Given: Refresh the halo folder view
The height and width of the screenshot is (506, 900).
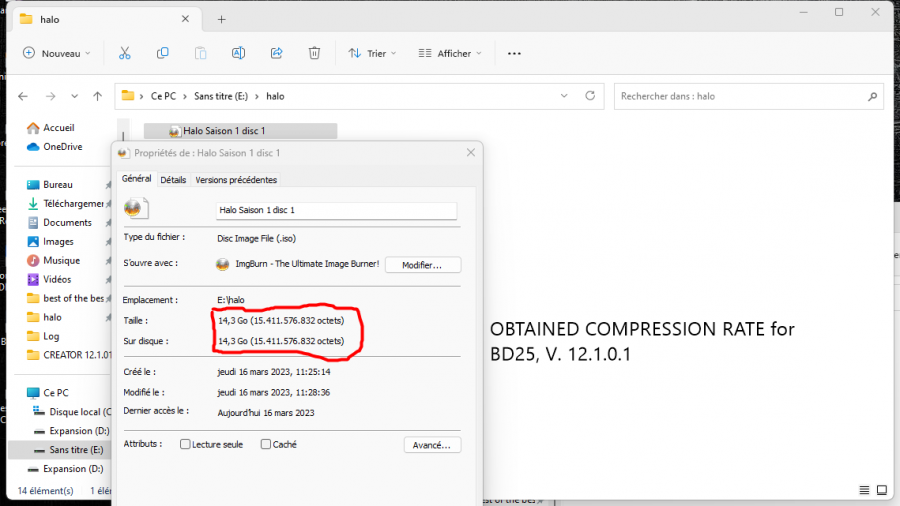Looking at the screenshot, I should pos(590,96).
